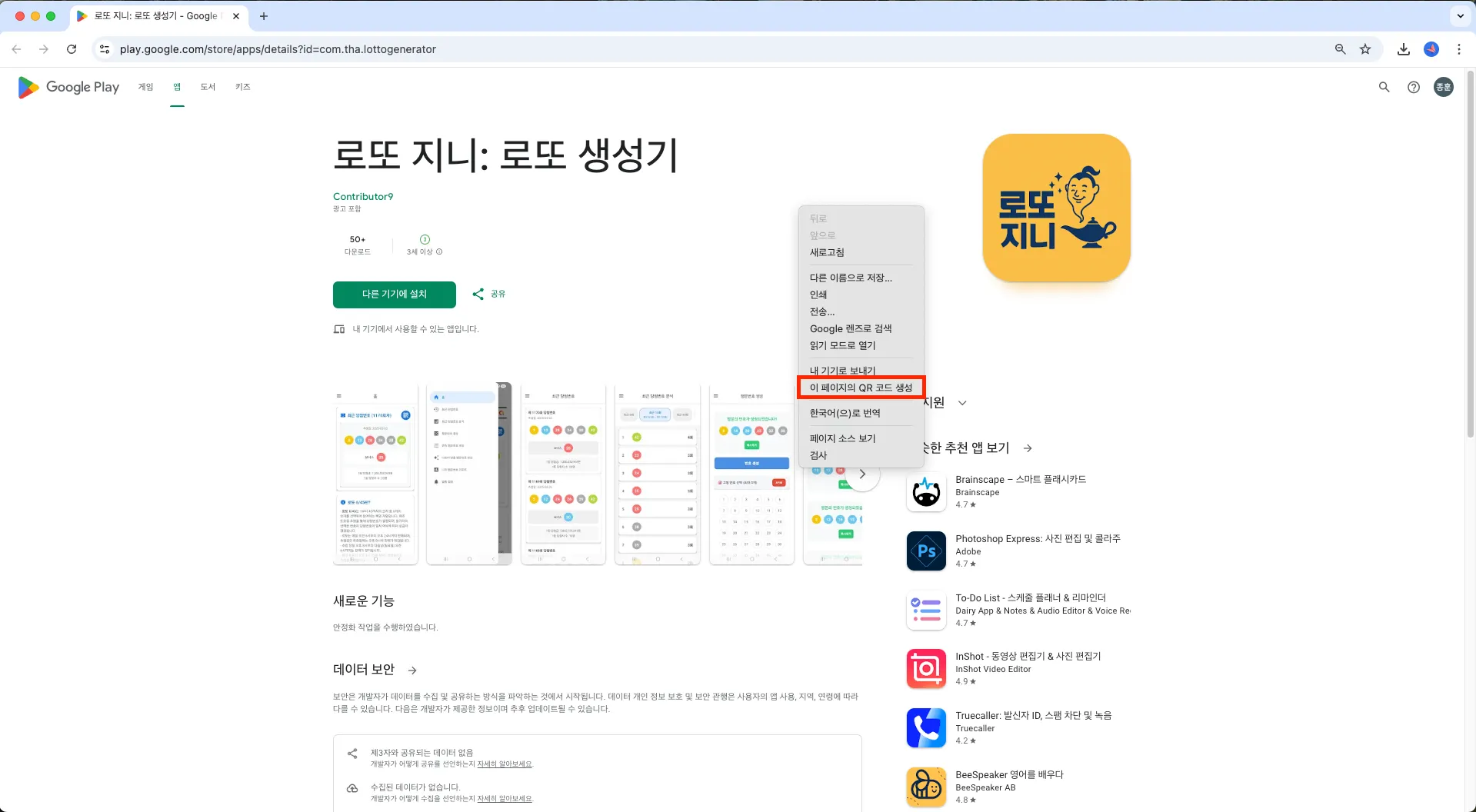Open InShot app icon

(x=926, y=669)
